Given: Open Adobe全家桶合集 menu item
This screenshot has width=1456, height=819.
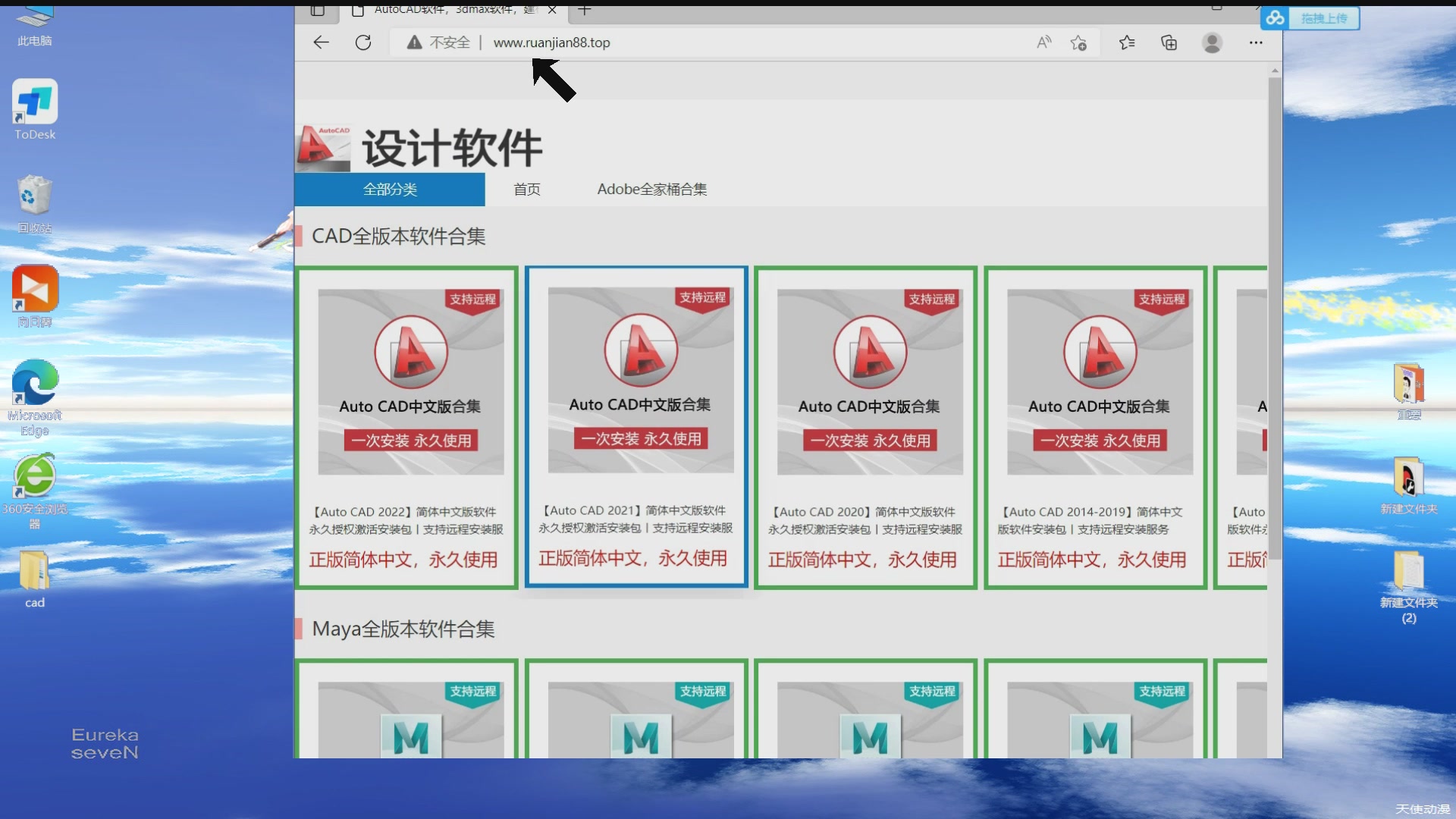Looking at the screenshot, I should click(x=651, y=190).
